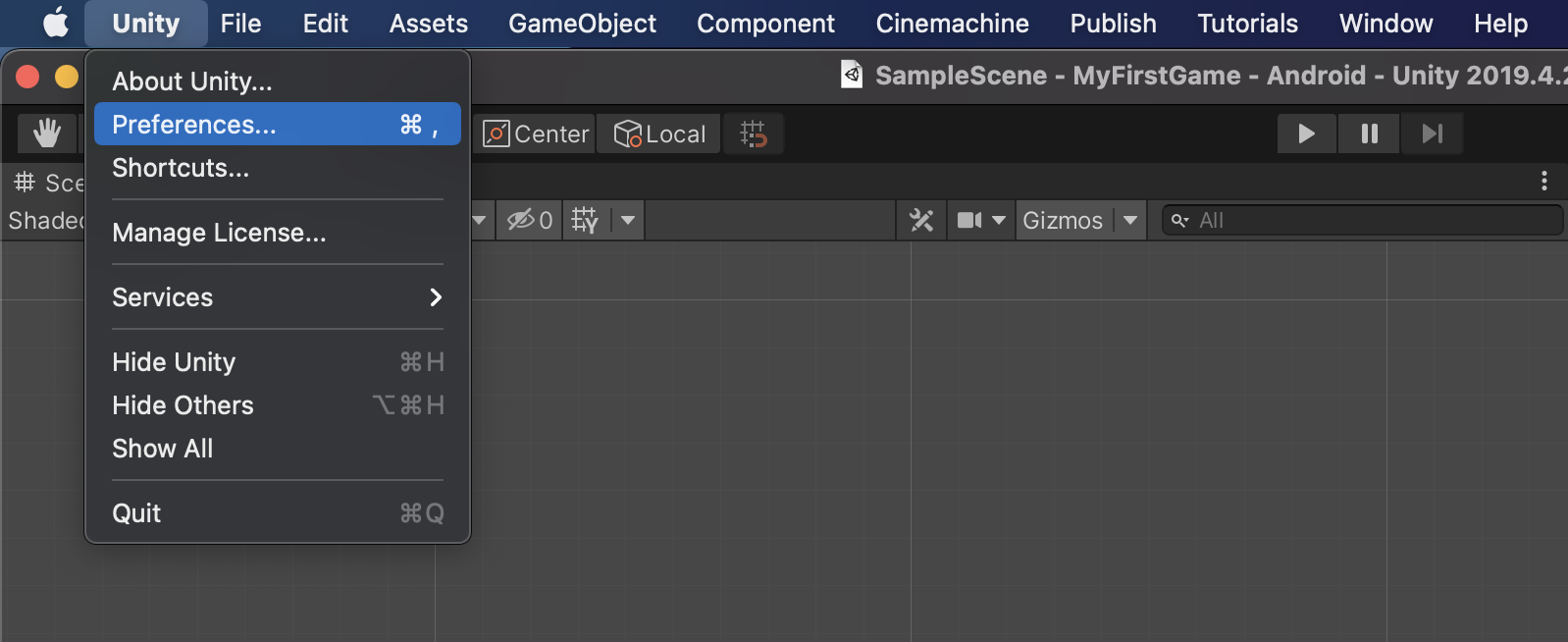The height and width of the screenshot is (642, 1568).
Task: Select the Hand tool
Action: [x=47, y=134]
